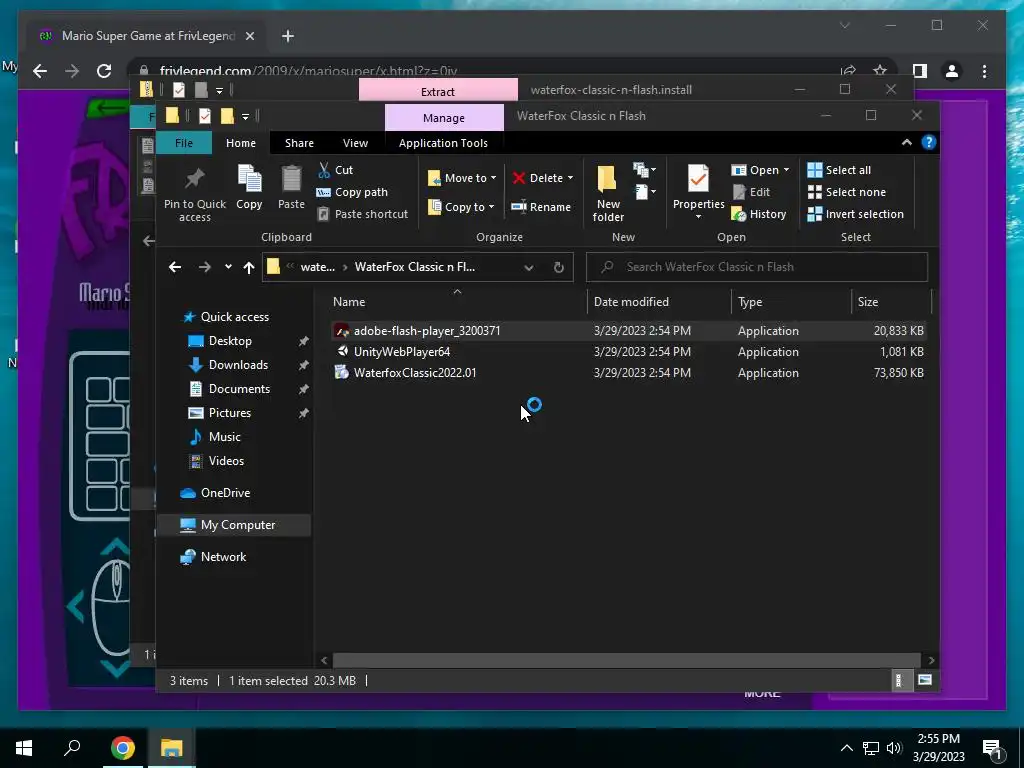Click Edit in Open group

pyautogui.click(x=750, y=192)
